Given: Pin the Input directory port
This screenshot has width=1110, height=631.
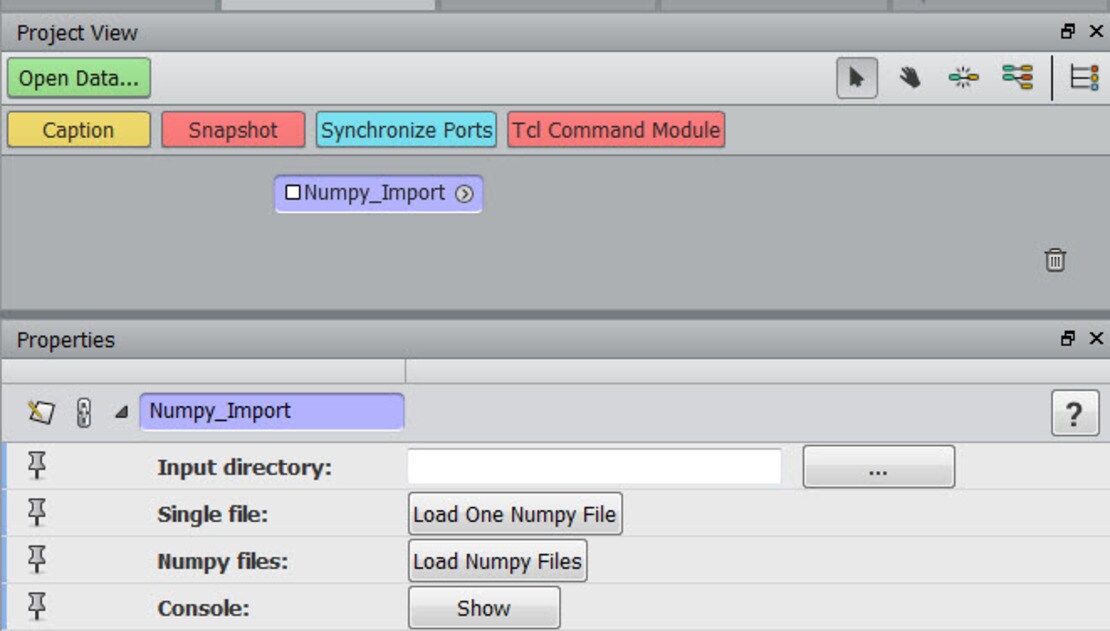Looking at the screenshot, I should point(37,466).
